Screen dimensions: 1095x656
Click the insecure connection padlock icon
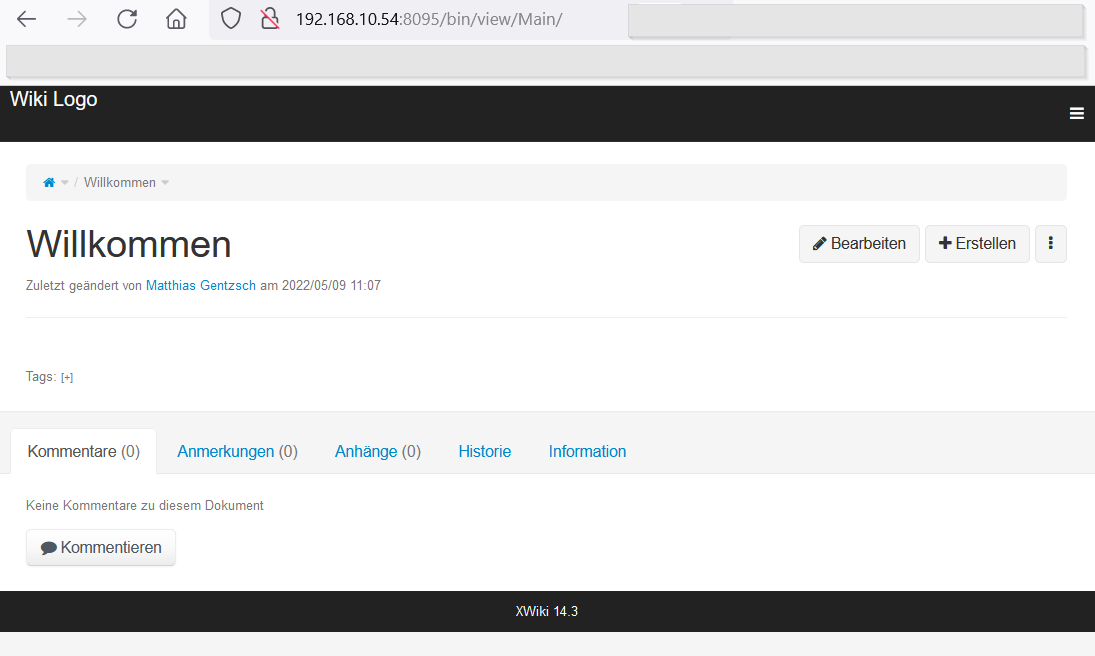pyautogui.click(x=268, y=19)
